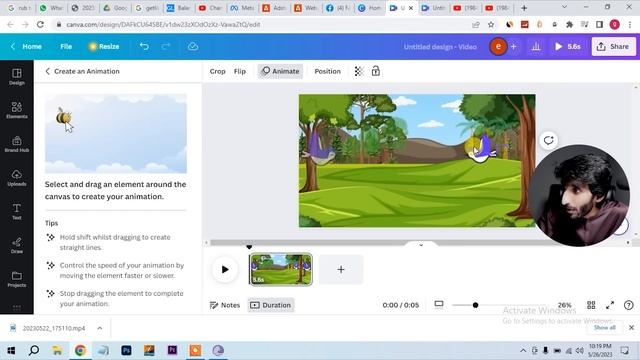Screen dimensions: 640x360
Task: Toggle the thumbnail view icon
Action: pyautogui.click(x=439, y=304)
